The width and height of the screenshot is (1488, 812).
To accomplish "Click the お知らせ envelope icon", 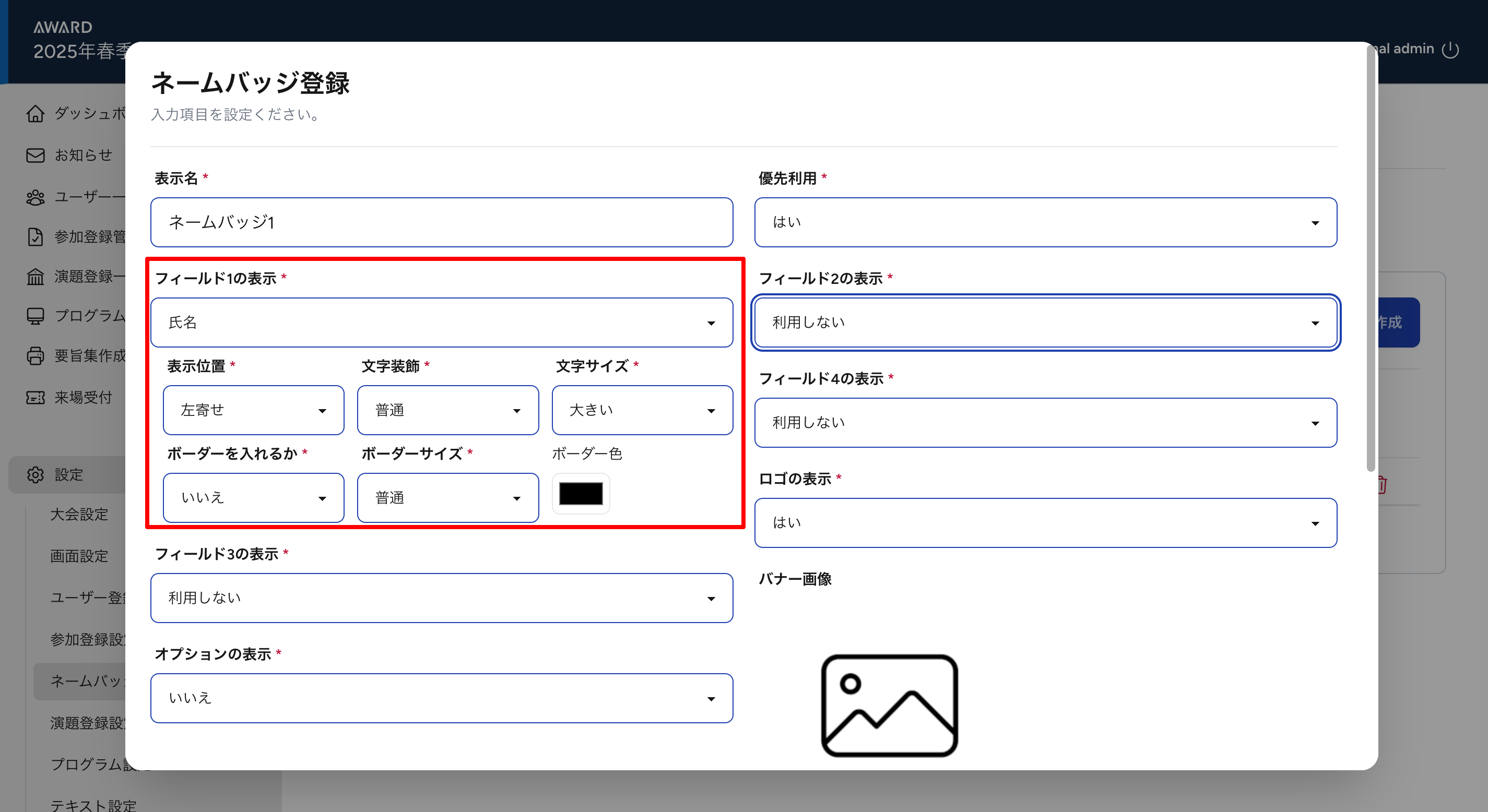I will pos(35,156).
